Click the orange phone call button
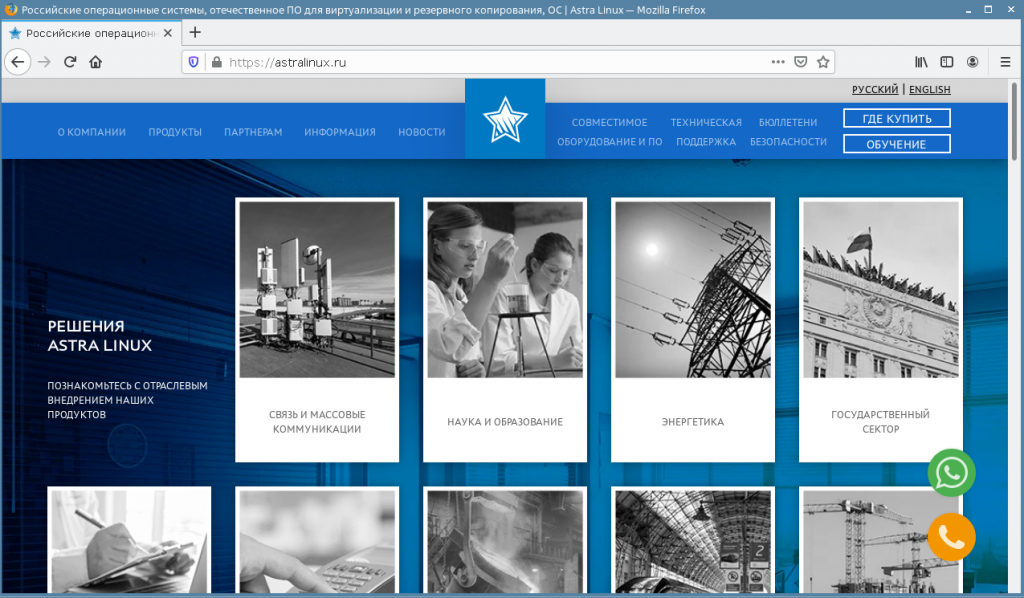This screenshot has height=598, width=1024. click(x=952, y=537)
